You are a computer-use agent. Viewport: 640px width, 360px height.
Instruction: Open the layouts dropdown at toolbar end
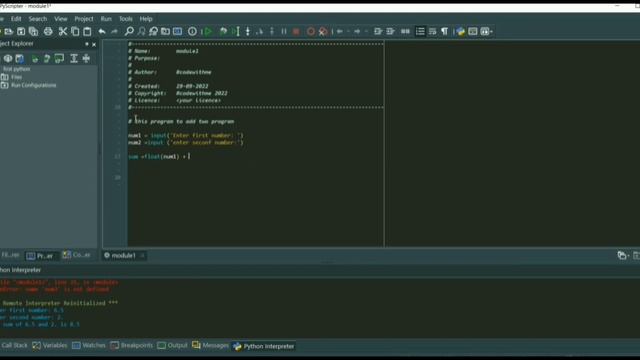tap(487, 31)
